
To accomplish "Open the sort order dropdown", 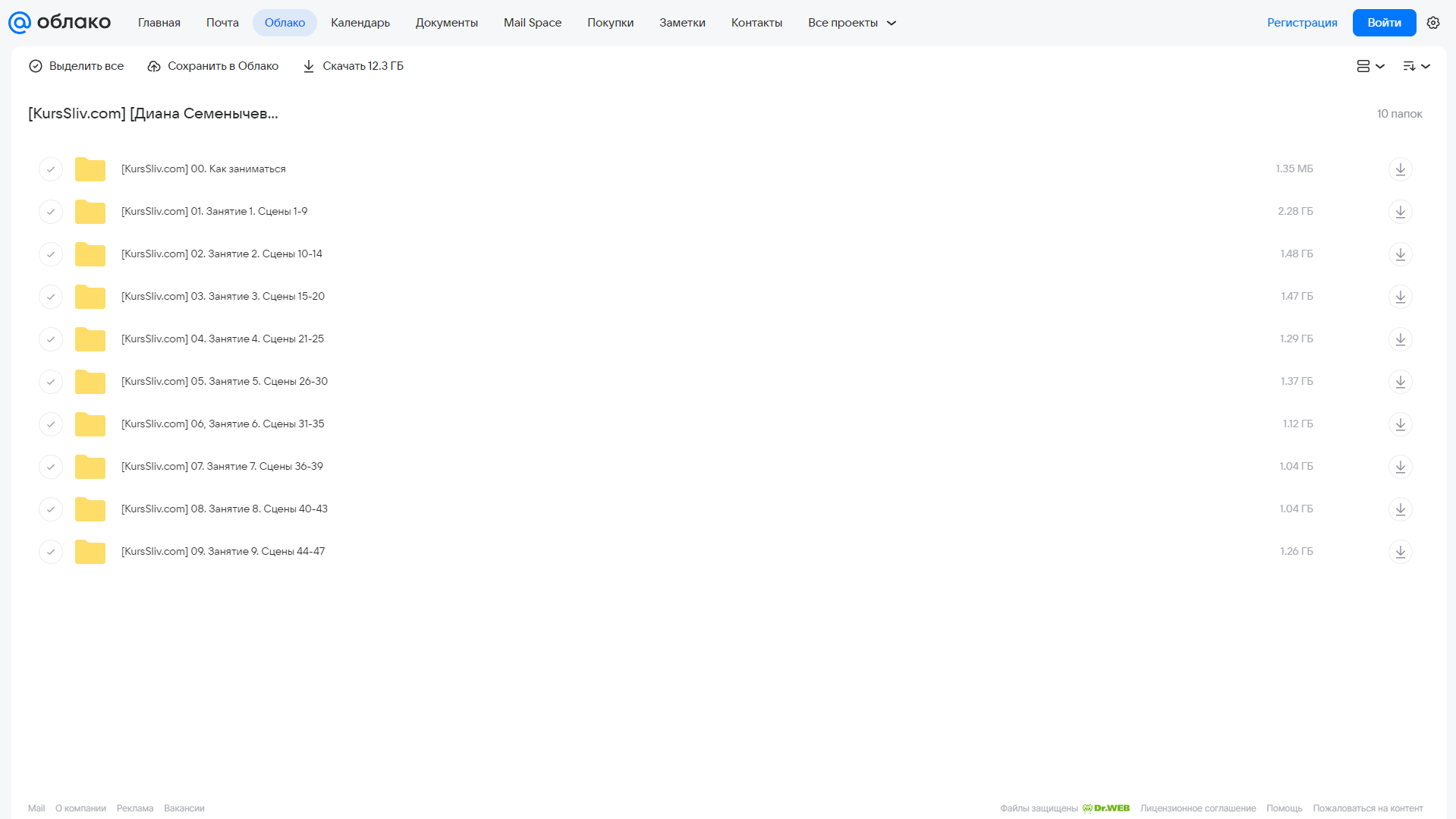I will 1416,66.
